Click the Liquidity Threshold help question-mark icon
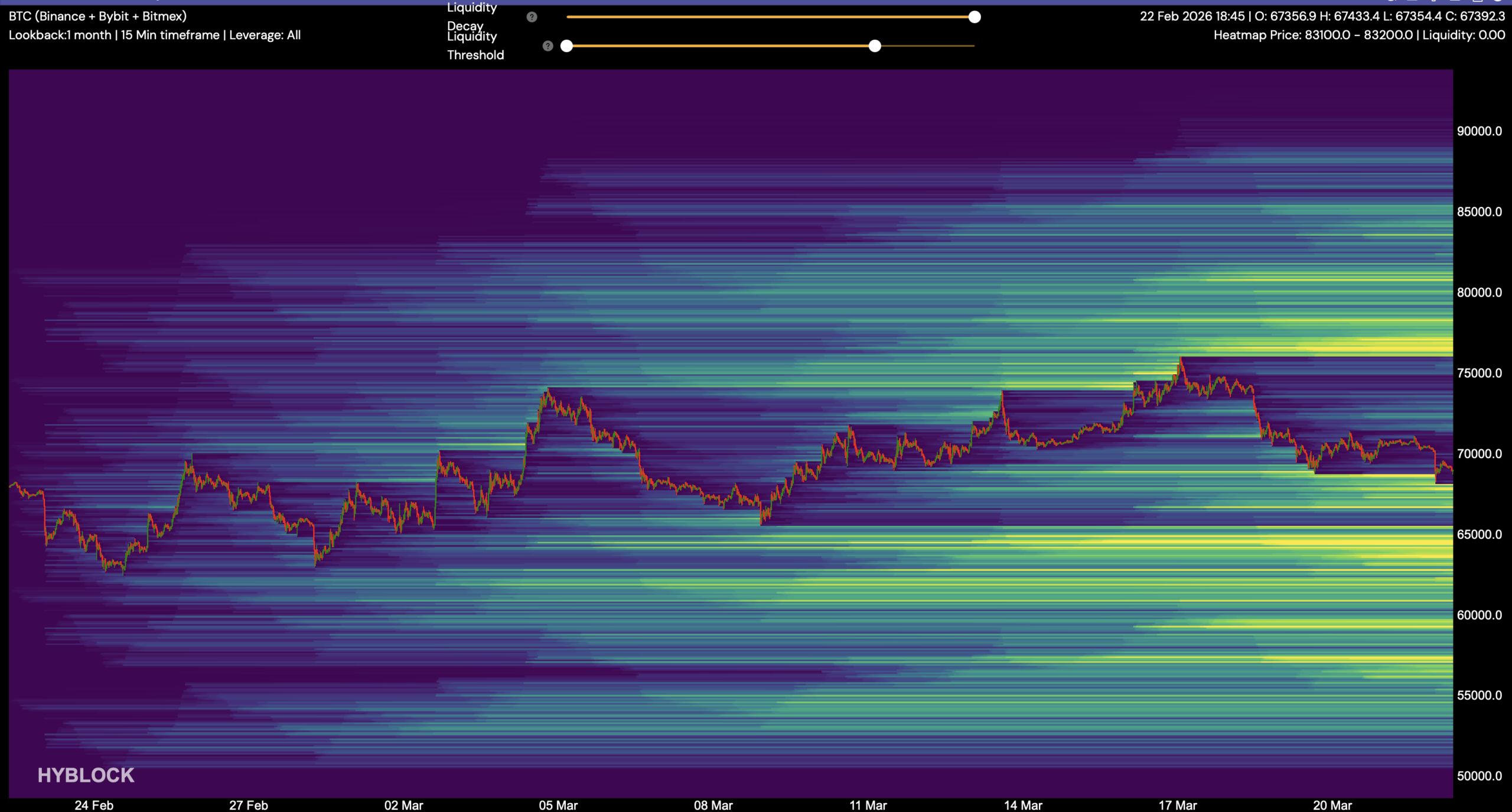 coord(548,46)
